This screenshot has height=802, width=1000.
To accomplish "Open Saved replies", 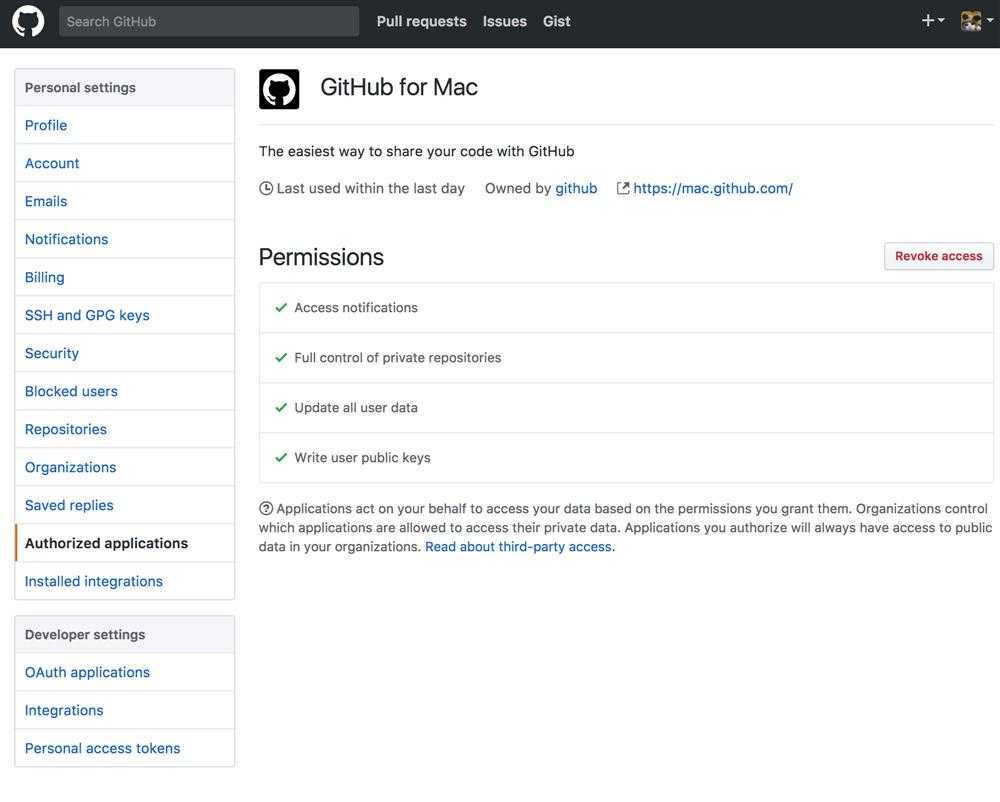I will [x=124, y=505].
